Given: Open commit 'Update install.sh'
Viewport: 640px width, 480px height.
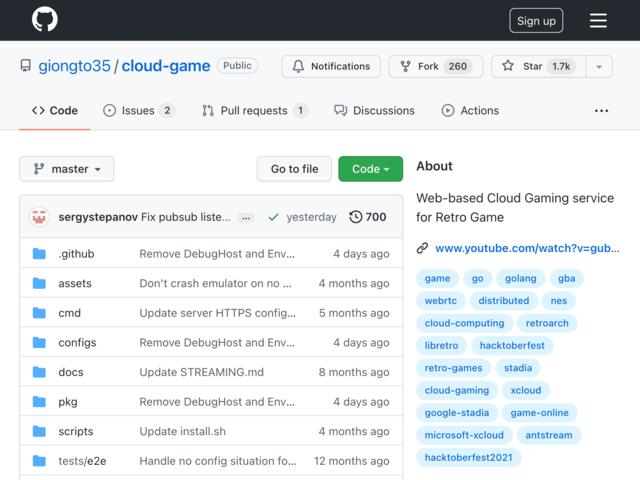Looking at the screenshot, I should pyautogui.click(x=182, y=431).
